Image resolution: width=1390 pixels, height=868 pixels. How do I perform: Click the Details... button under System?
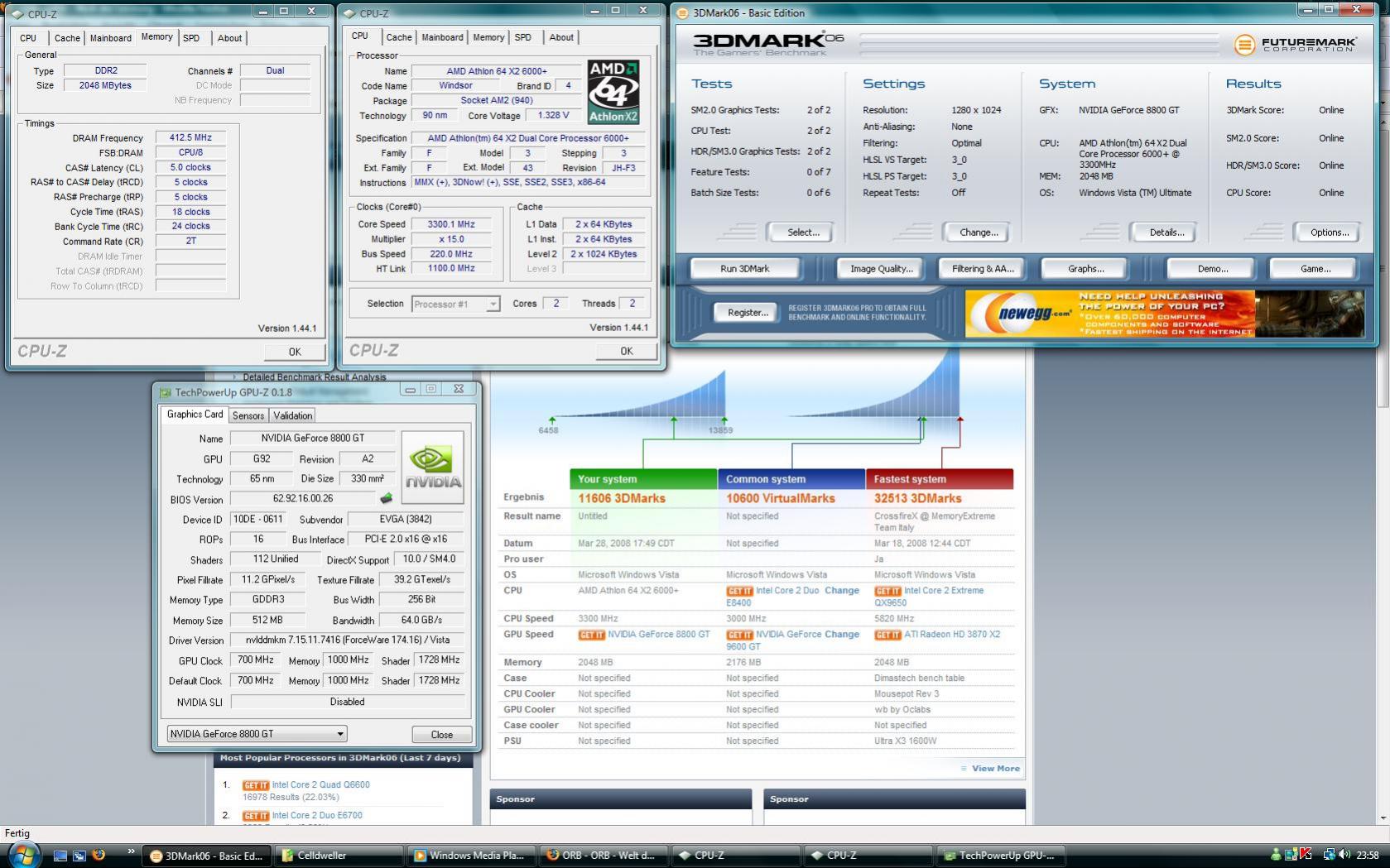[x=1166, y=233]
